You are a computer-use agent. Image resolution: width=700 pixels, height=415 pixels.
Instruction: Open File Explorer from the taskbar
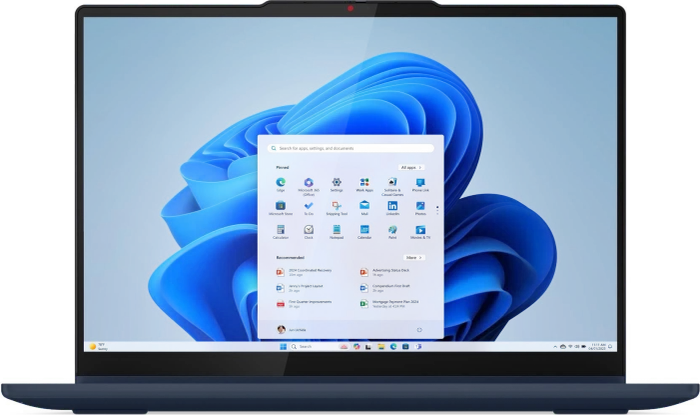click(381, 346)
